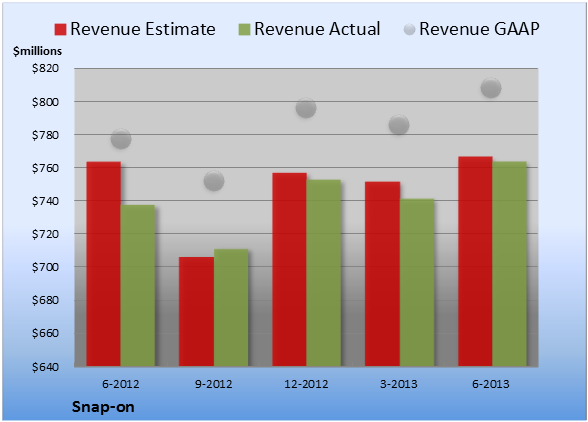Click the '6-2013' quarter label

click(x=491, y=384)
